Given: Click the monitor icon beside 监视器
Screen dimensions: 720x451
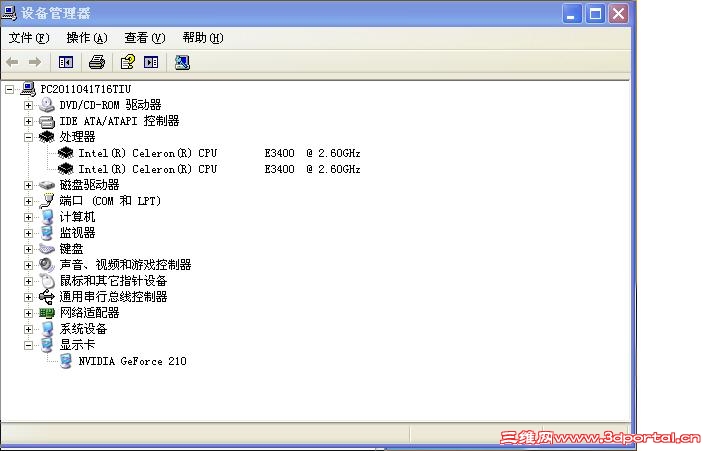Looking at the screenshot, I should pos(46,233).
